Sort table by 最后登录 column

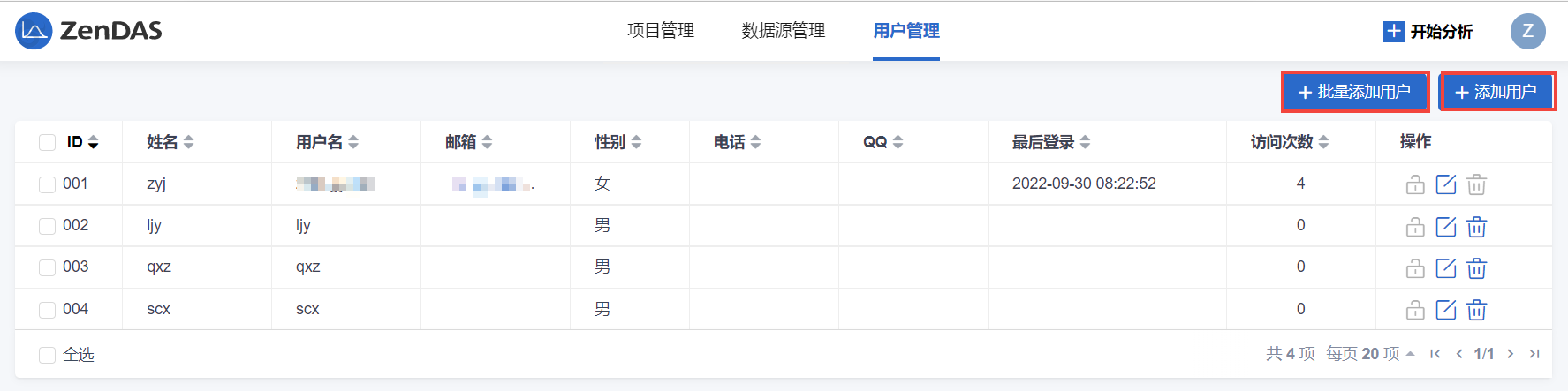1051,142
